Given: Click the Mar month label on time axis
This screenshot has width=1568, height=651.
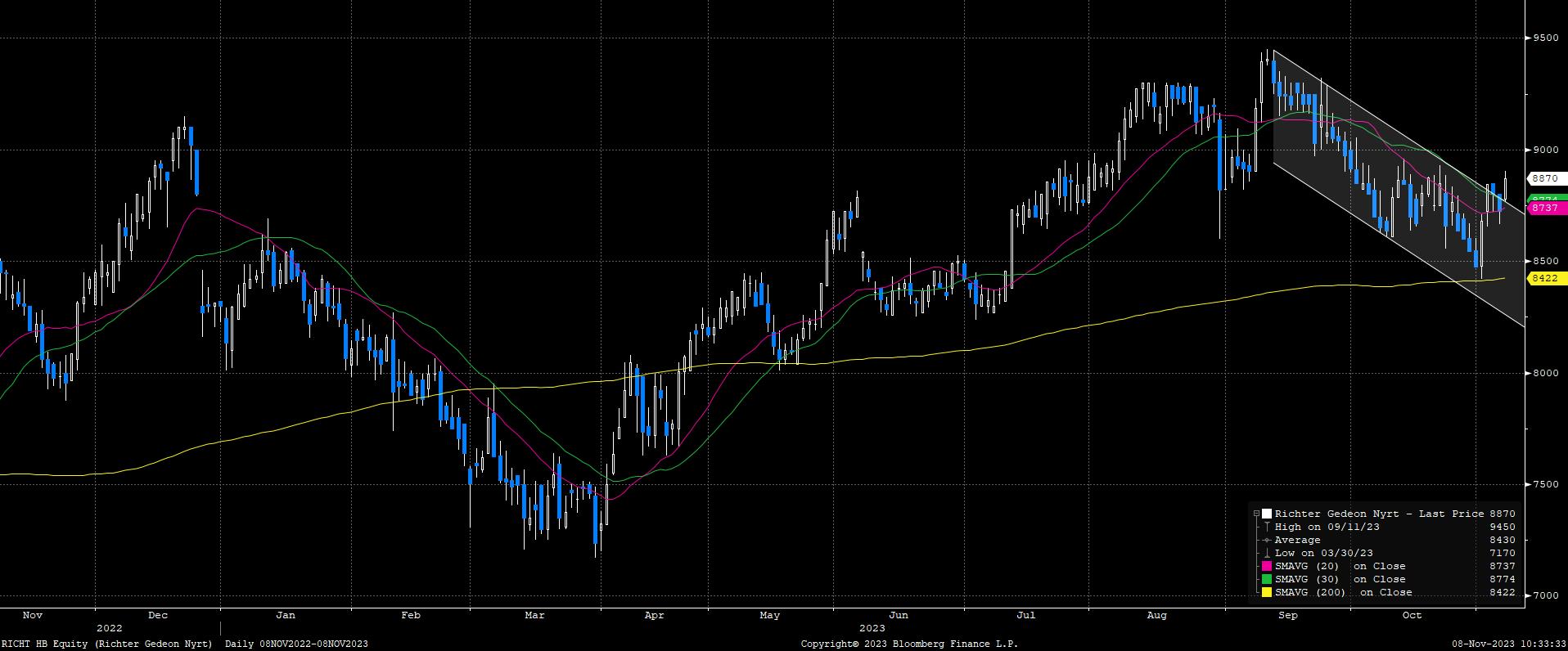Looking at the screenshot, I should click(534, 615).
